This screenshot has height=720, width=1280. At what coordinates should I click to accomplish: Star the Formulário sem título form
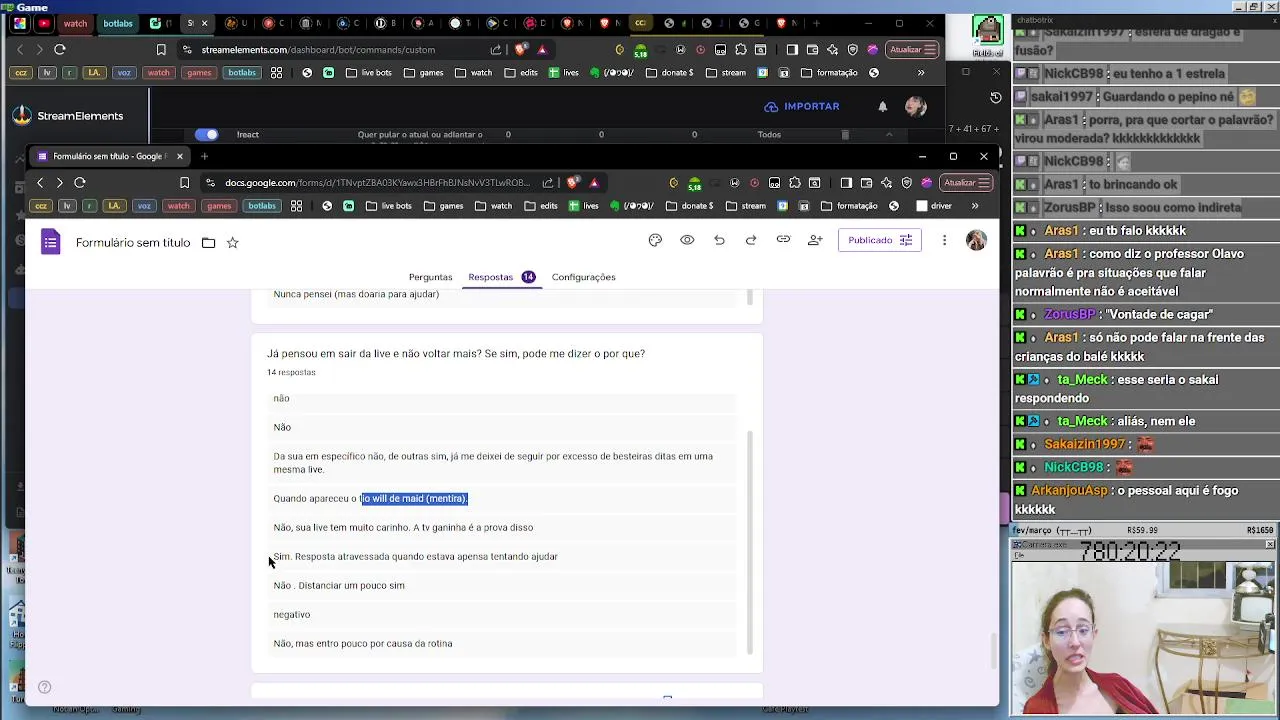tap(232, 242)
